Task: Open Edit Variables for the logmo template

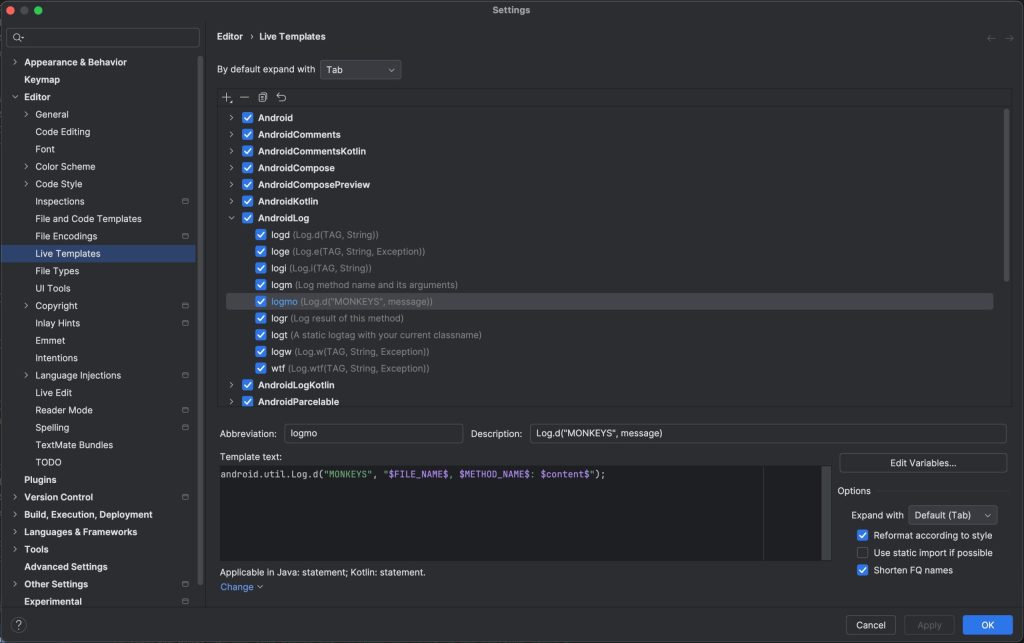Action: click(922, 462)
